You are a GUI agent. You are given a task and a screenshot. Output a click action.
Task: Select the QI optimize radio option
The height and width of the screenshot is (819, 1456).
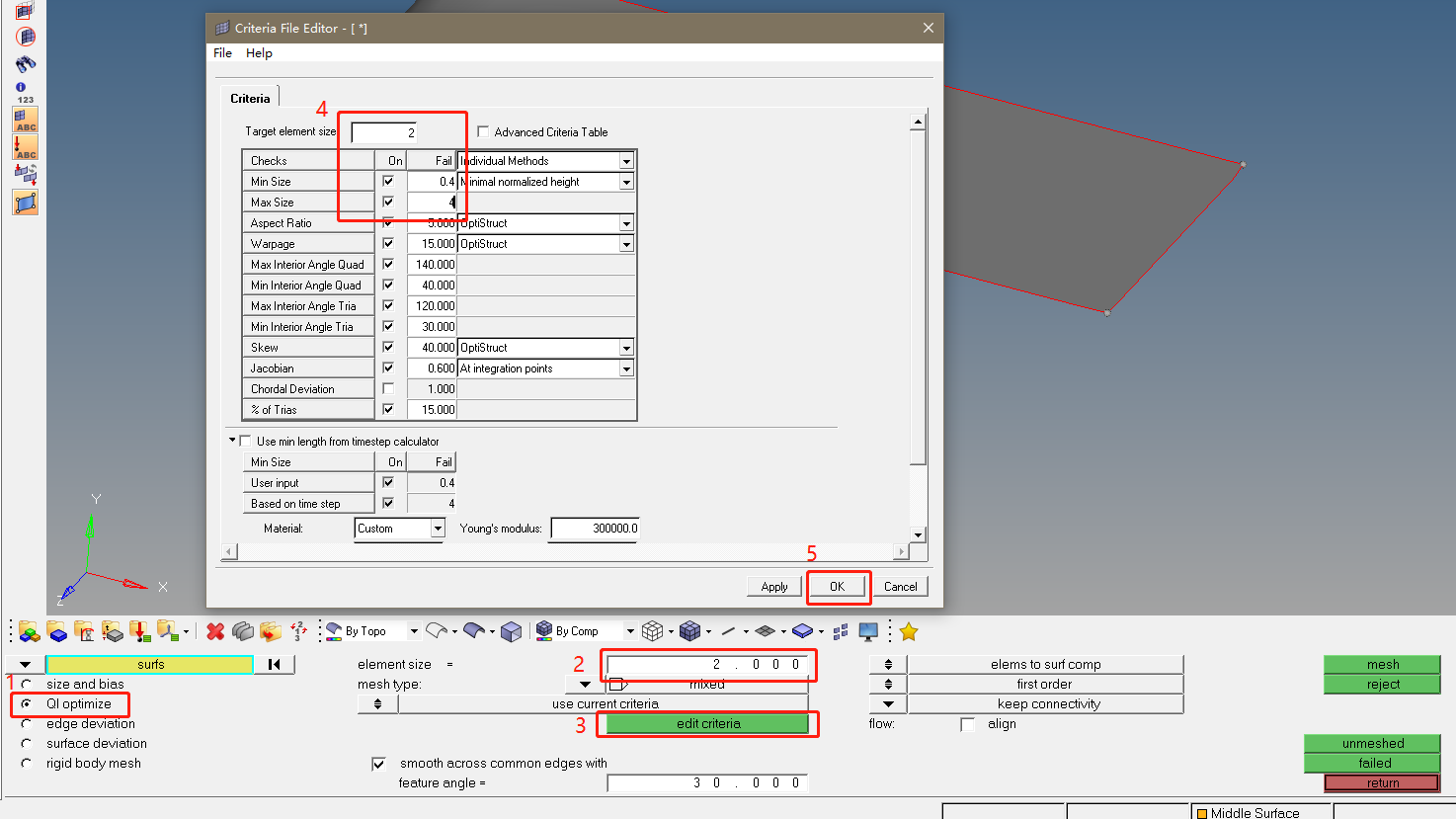point(26,703)
